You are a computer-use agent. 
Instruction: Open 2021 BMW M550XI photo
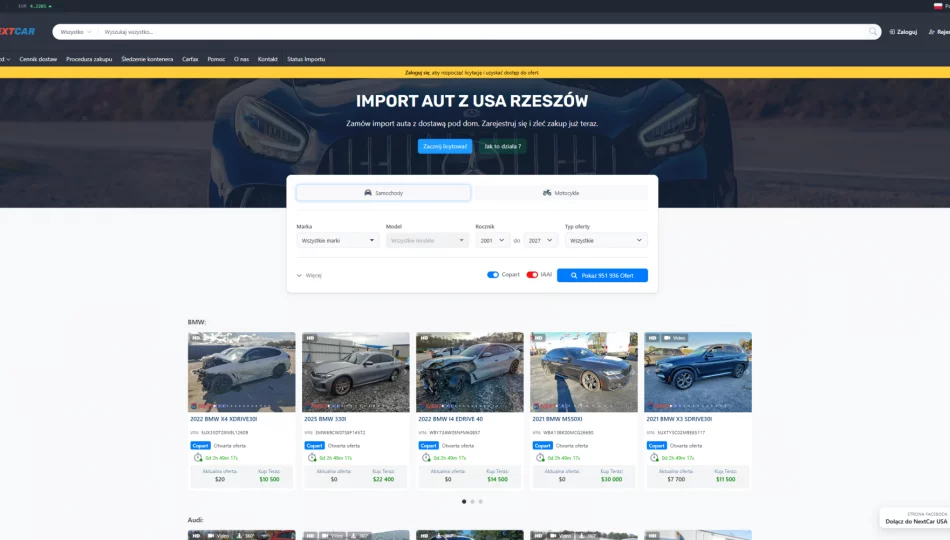tap(584, 372)
